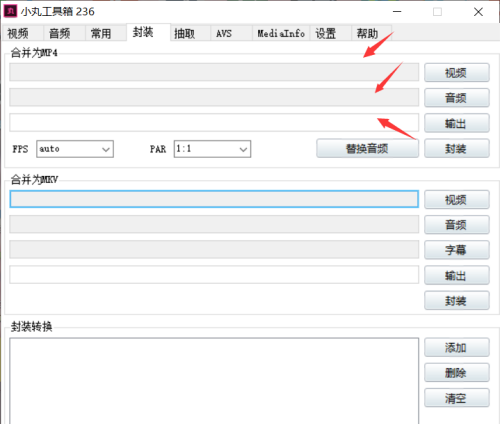
Task: Click 输出 button in 合并为MKV section
Action: tap(457, 275)
